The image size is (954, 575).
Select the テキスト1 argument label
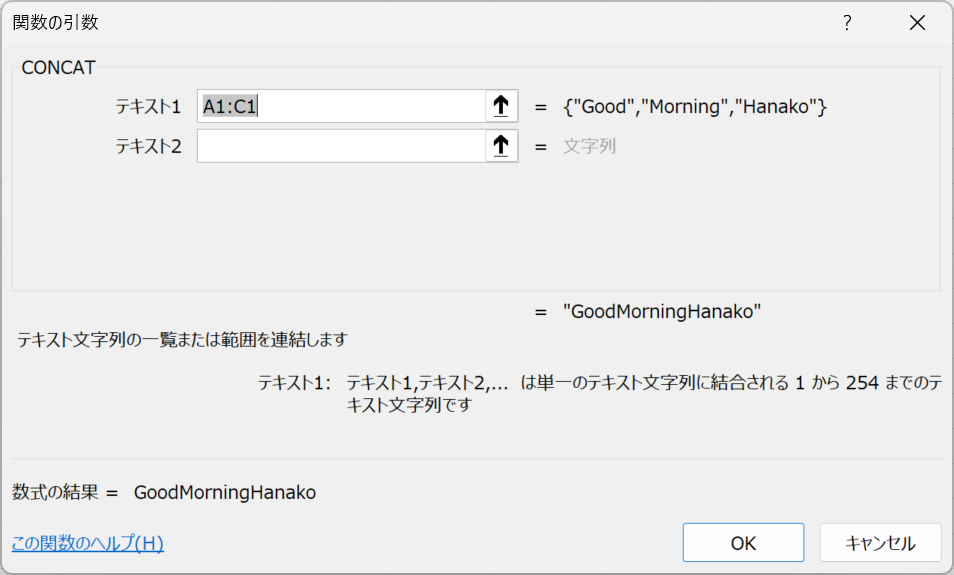(148, 106)
